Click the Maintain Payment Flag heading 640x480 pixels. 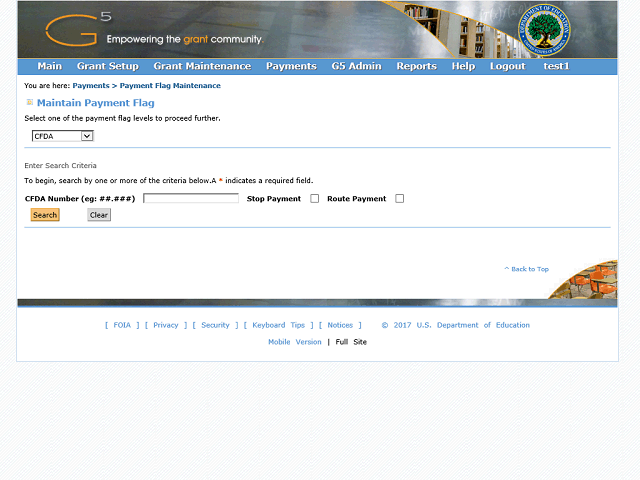pos(96,103)
